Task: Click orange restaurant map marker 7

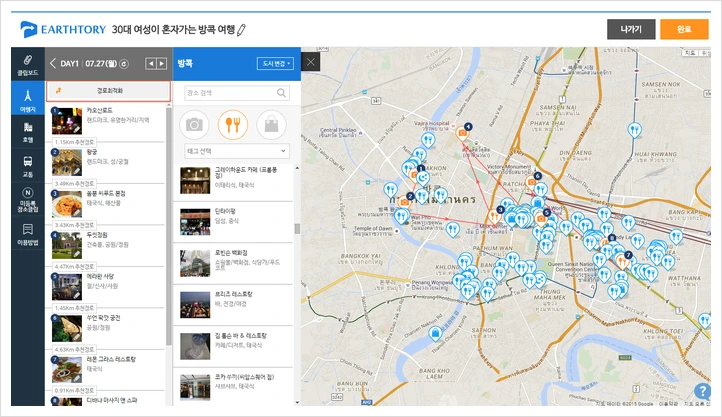Action: click(x=623, y=261)
